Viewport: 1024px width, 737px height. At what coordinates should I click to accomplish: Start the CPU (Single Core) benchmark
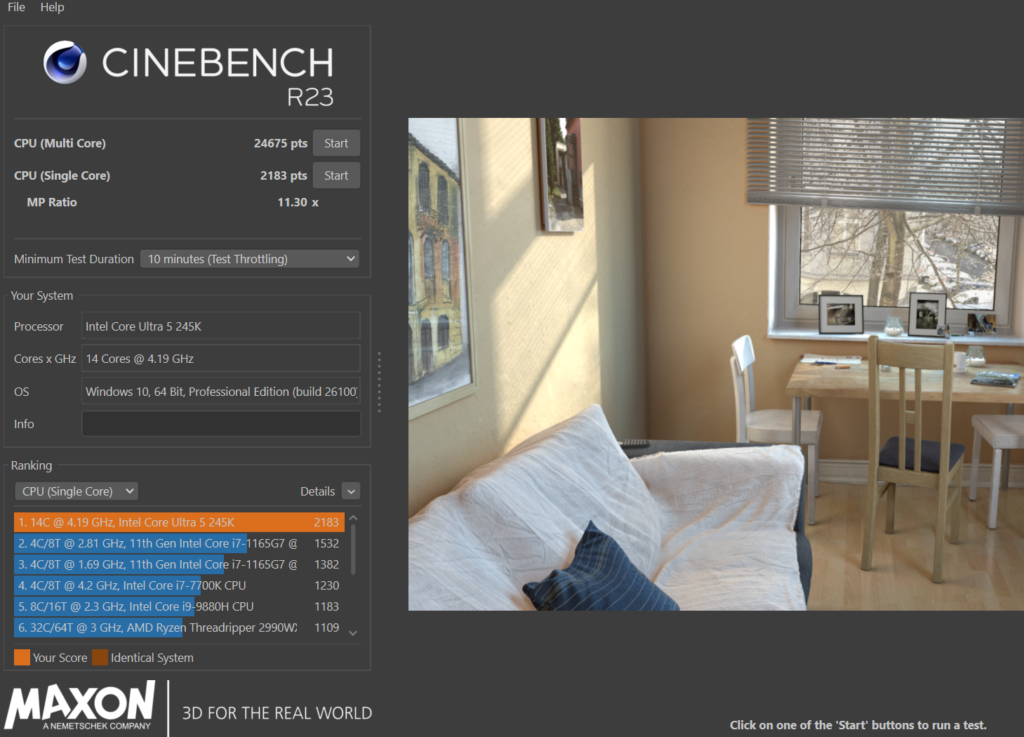[336, 175]
